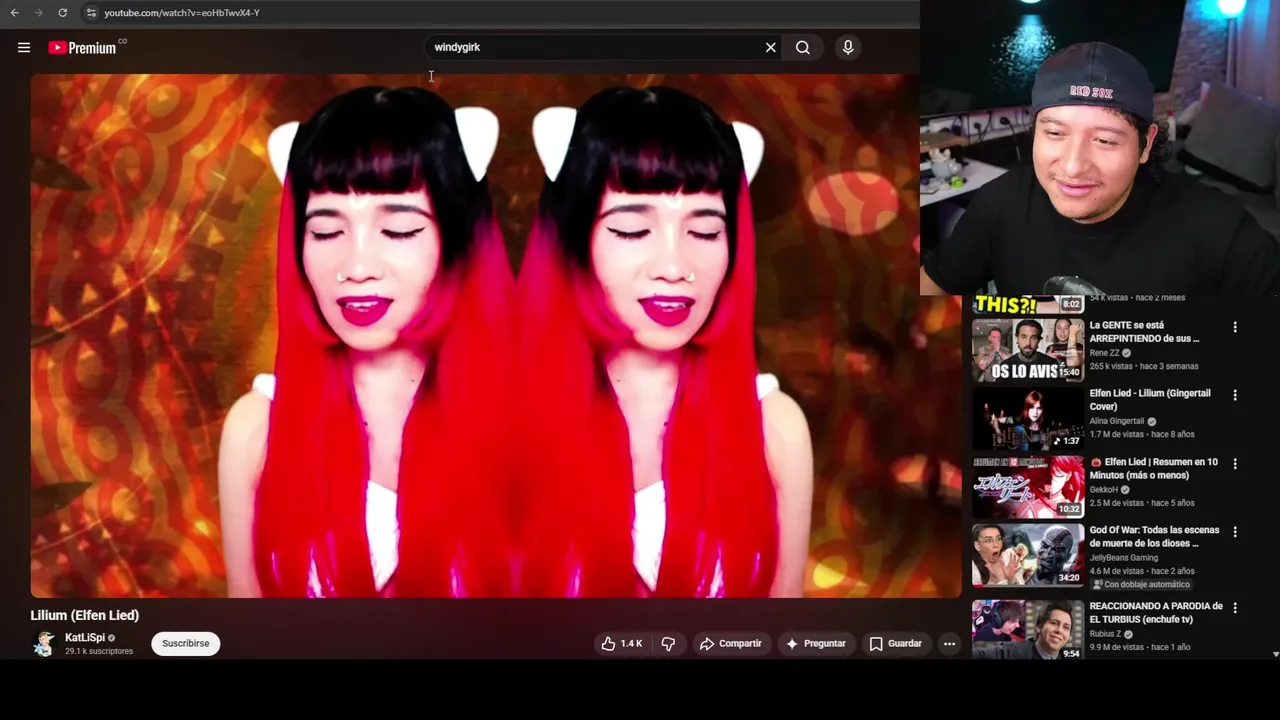Open options menu for the Rene ZZ video

pos(1235,327)
